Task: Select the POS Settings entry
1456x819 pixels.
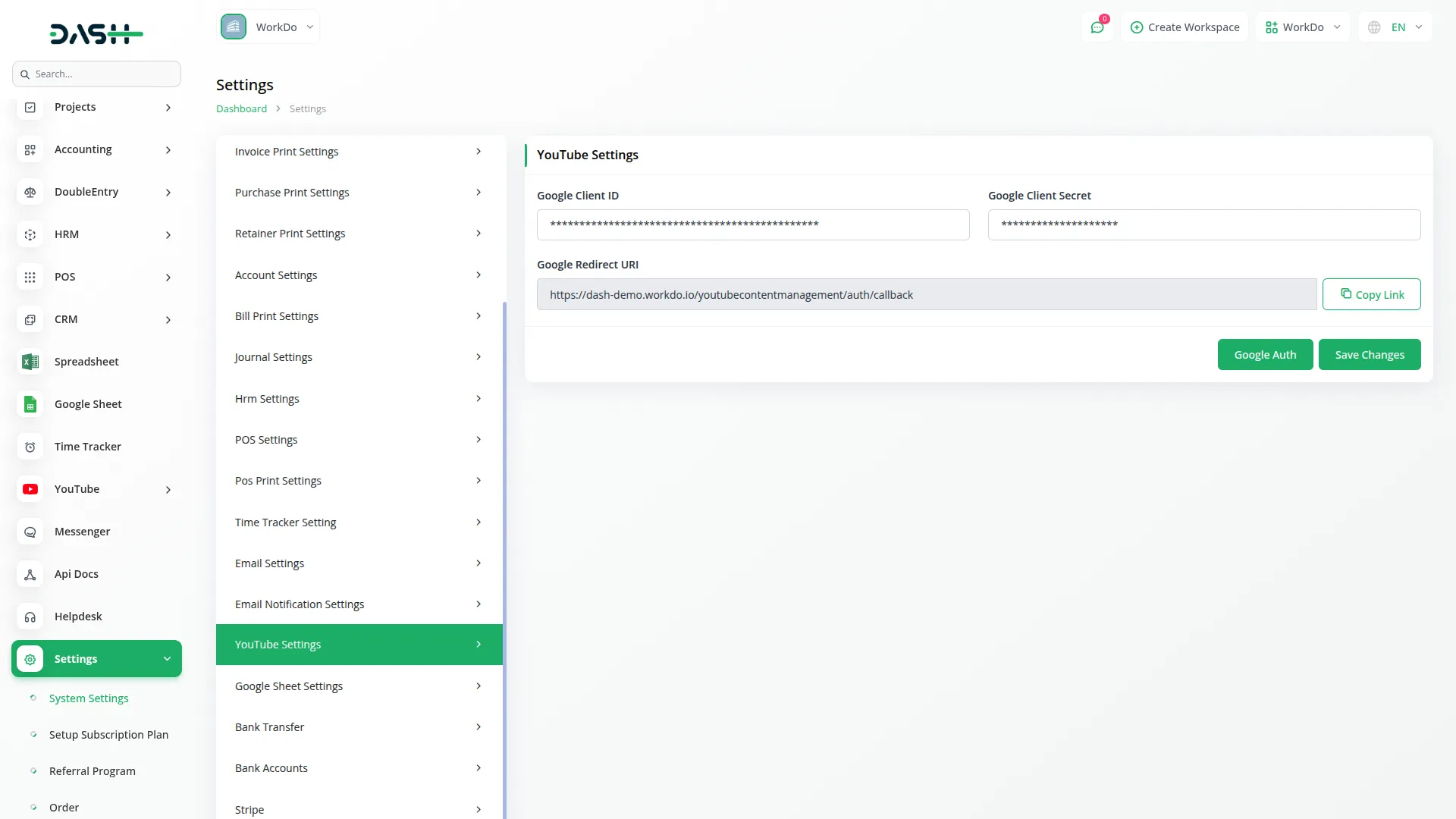Action: pyautogui.click(x=359, y=439)
